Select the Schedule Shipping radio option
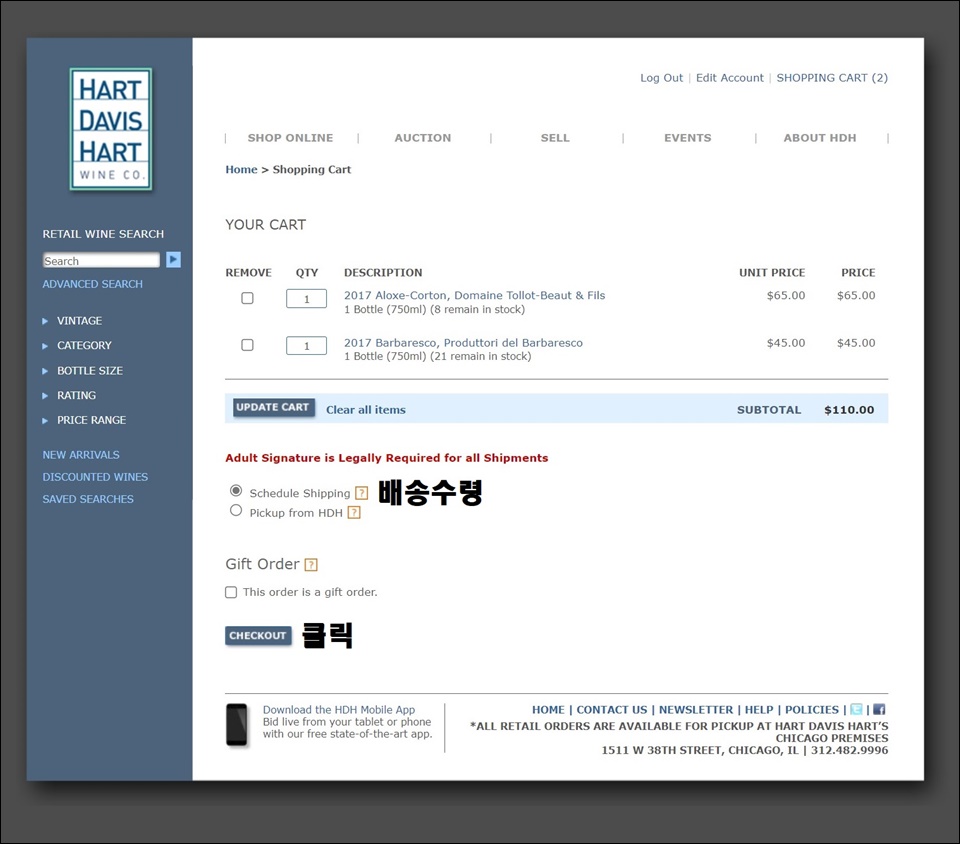Viewport: 960px width, 844px height. 236,491
